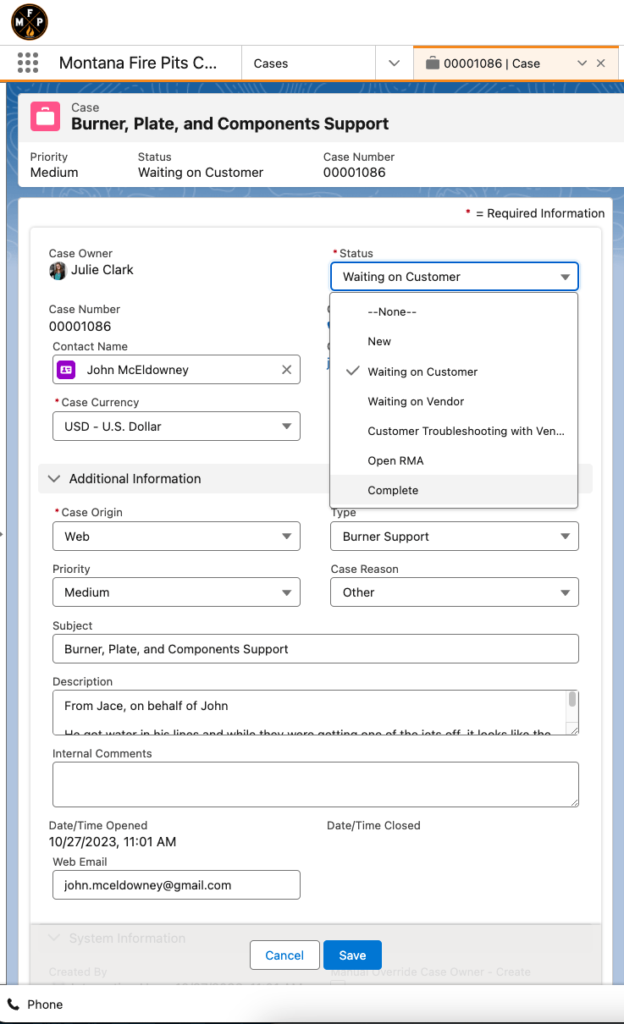
Task: Click the Description scrollbar thumb
Action: point(572,699)
